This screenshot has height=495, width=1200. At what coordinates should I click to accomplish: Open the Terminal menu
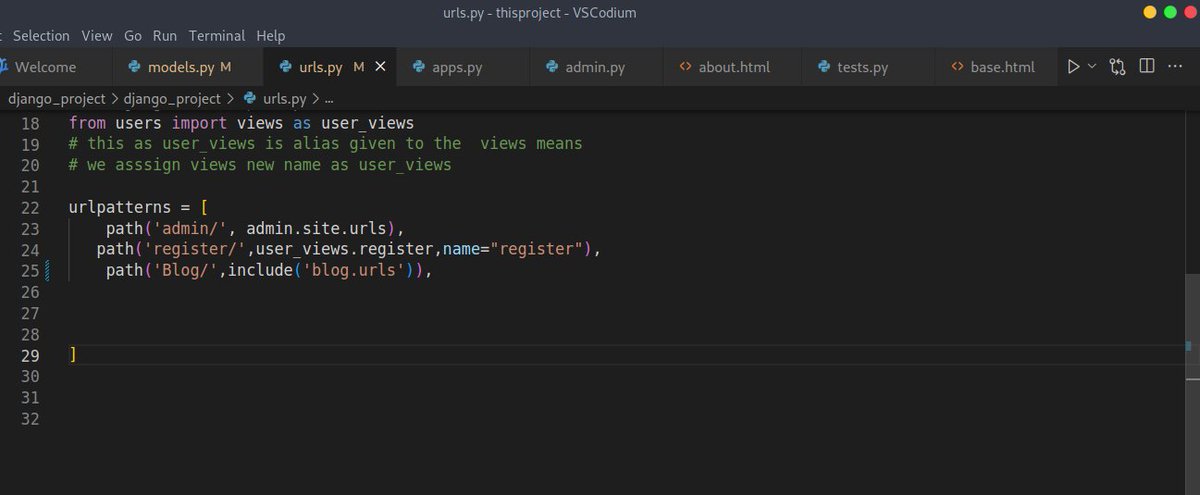pos(217,35)
